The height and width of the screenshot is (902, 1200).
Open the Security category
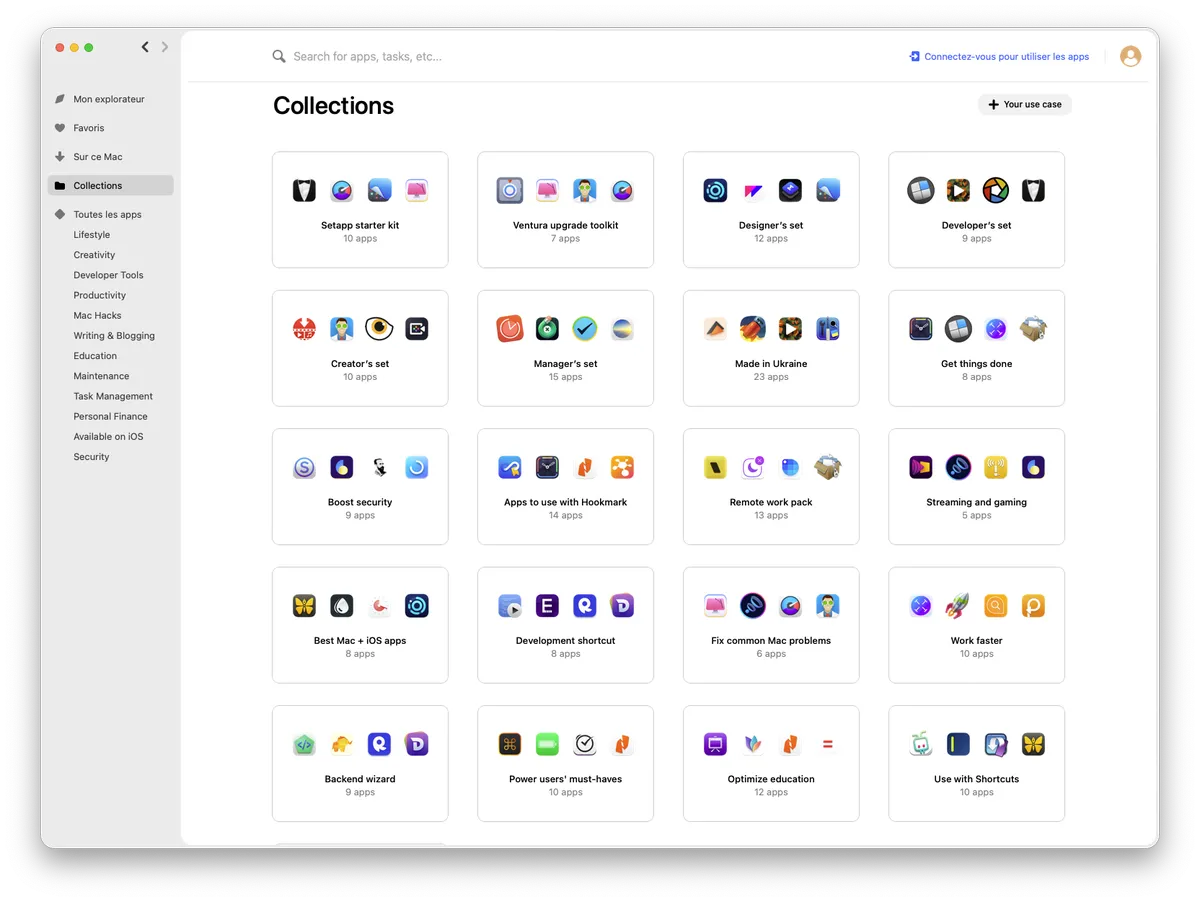[91, 457]
